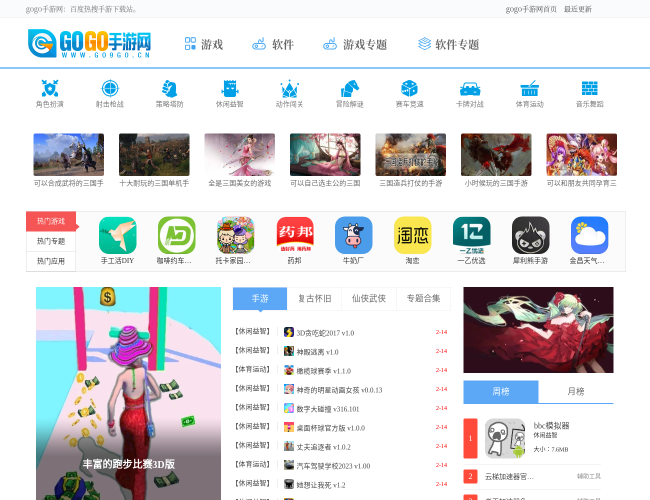This screenshot has height=500, width=650.
Task: Select the 策略塔防 fist icon
Action: click(x=170, y=88)
